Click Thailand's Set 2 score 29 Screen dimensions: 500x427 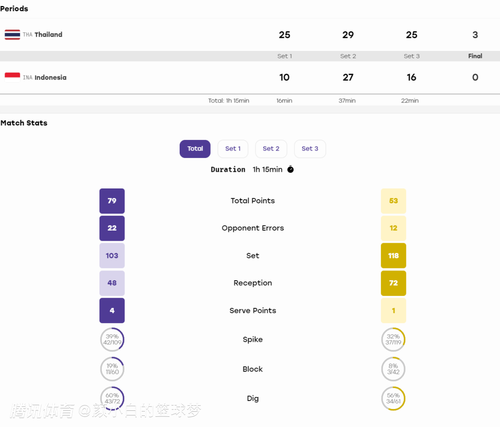tap(348, 35)
